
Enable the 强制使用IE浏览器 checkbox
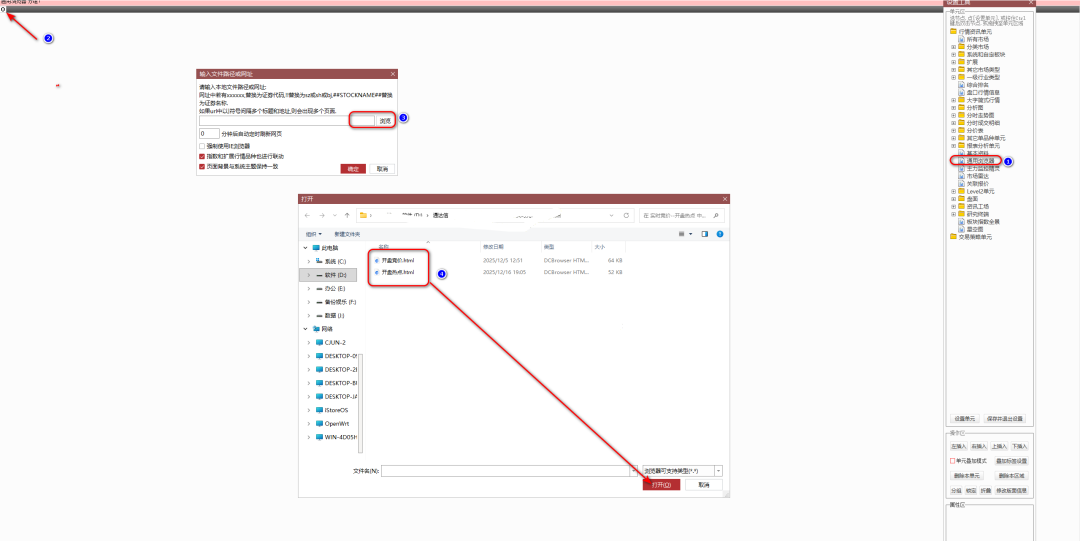pos(202,146)
